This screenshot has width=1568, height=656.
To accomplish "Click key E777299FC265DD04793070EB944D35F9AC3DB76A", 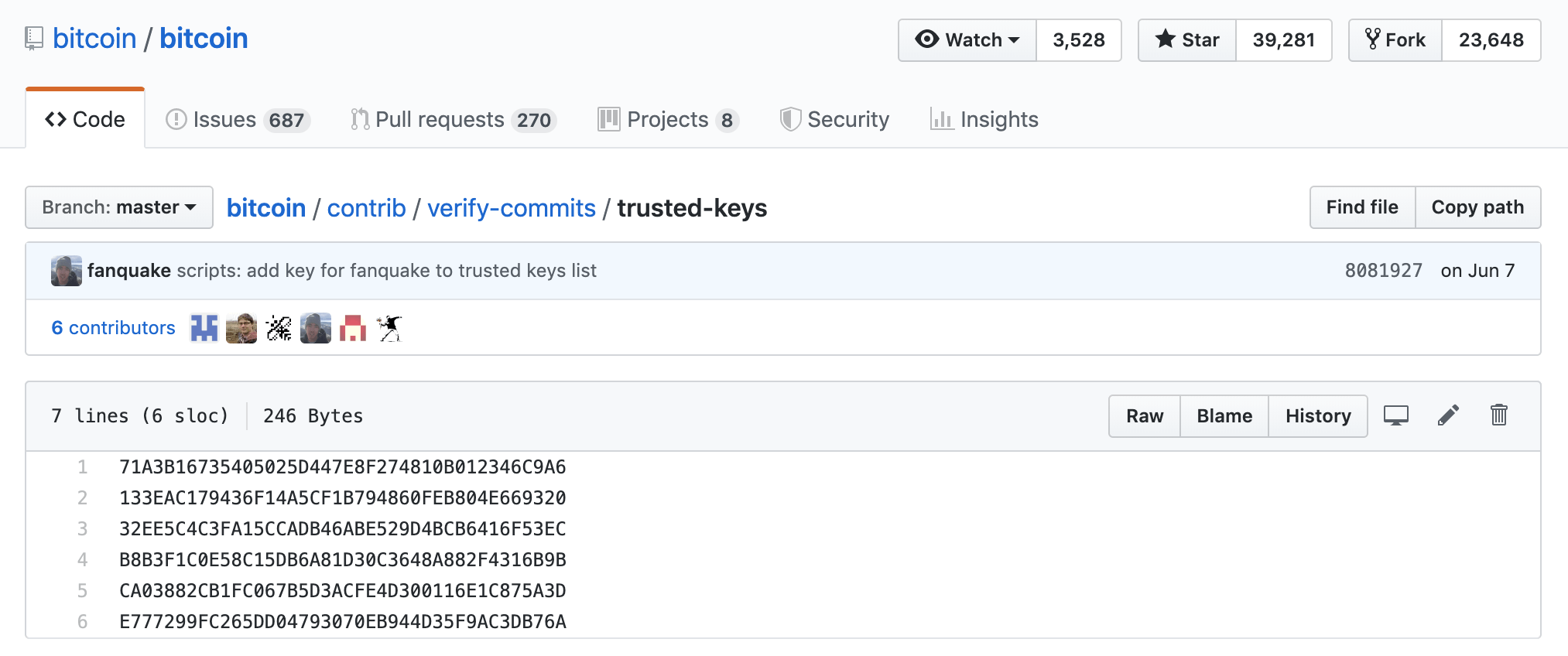I will (x=343, y=621).
